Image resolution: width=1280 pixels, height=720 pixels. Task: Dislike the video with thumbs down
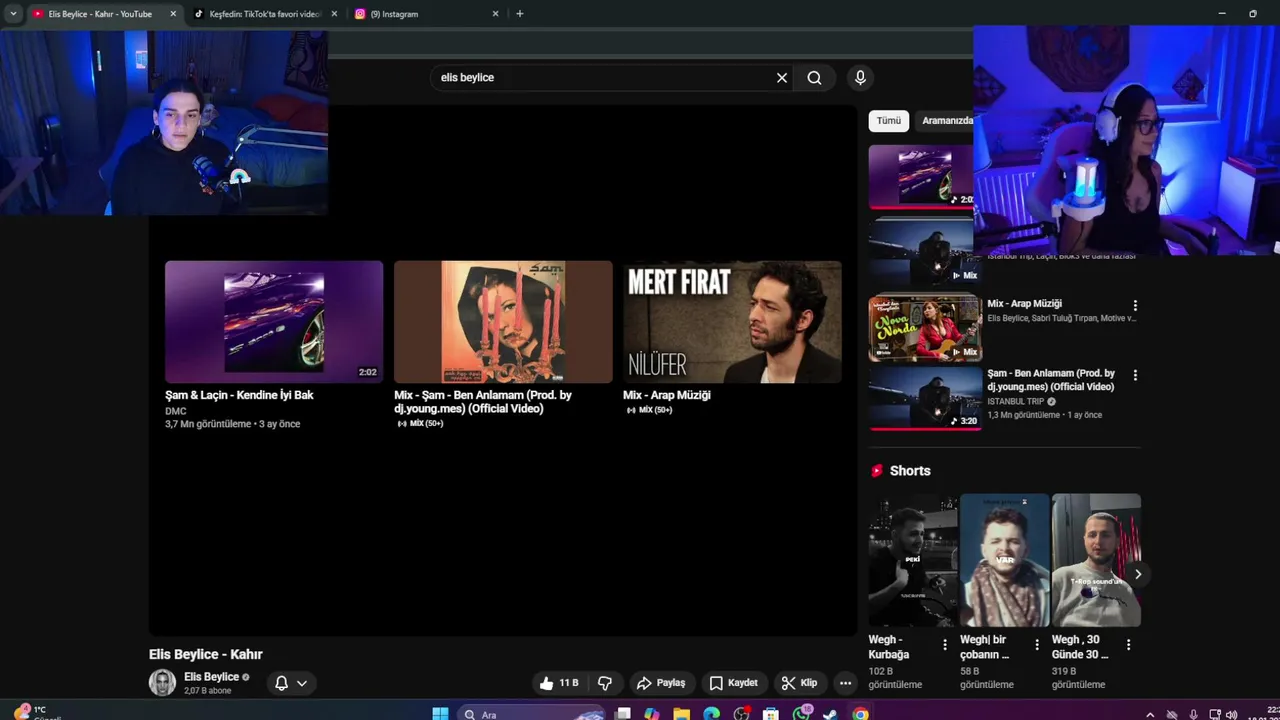point(605,683)
